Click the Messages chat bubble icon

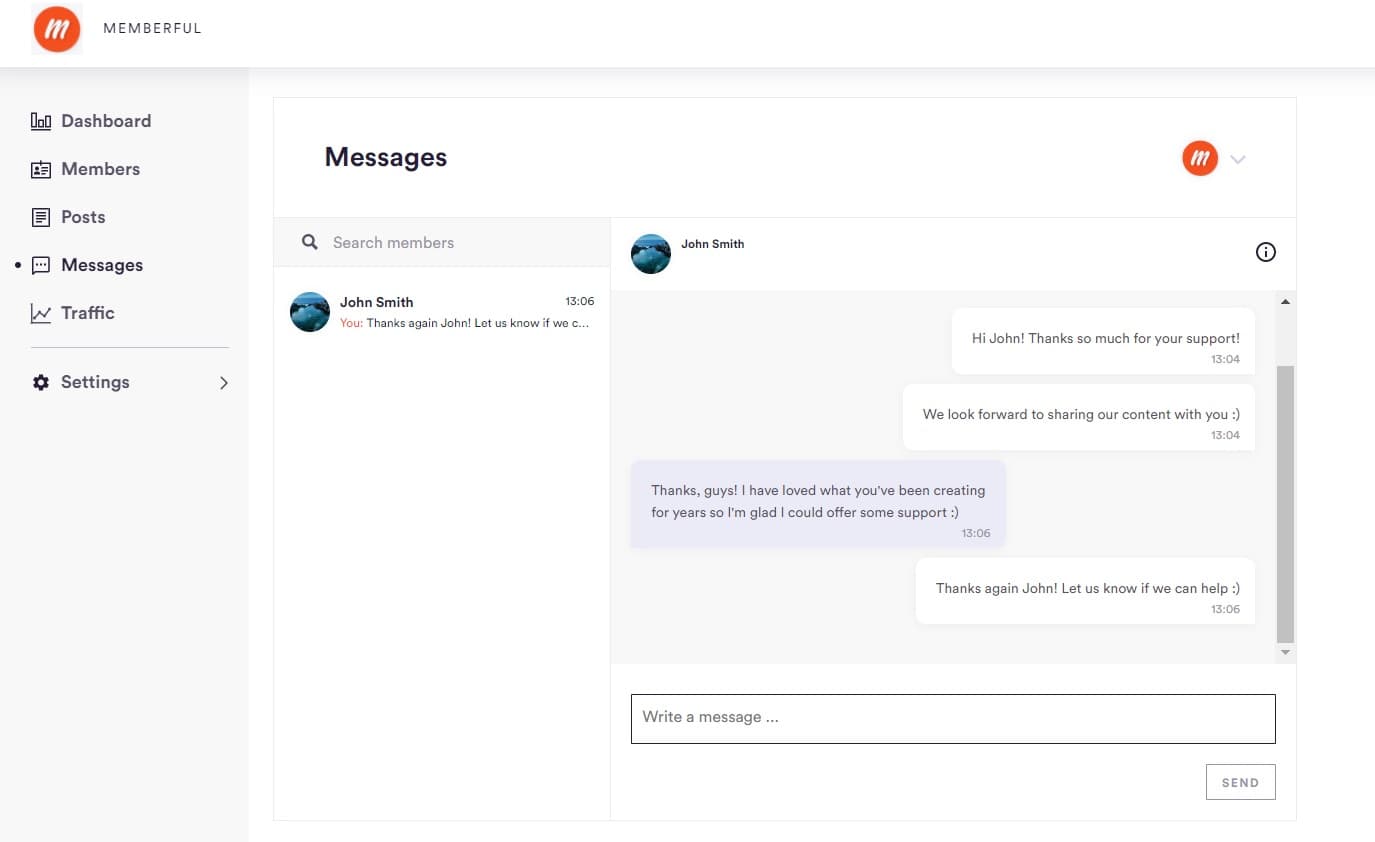click(41, 265)
